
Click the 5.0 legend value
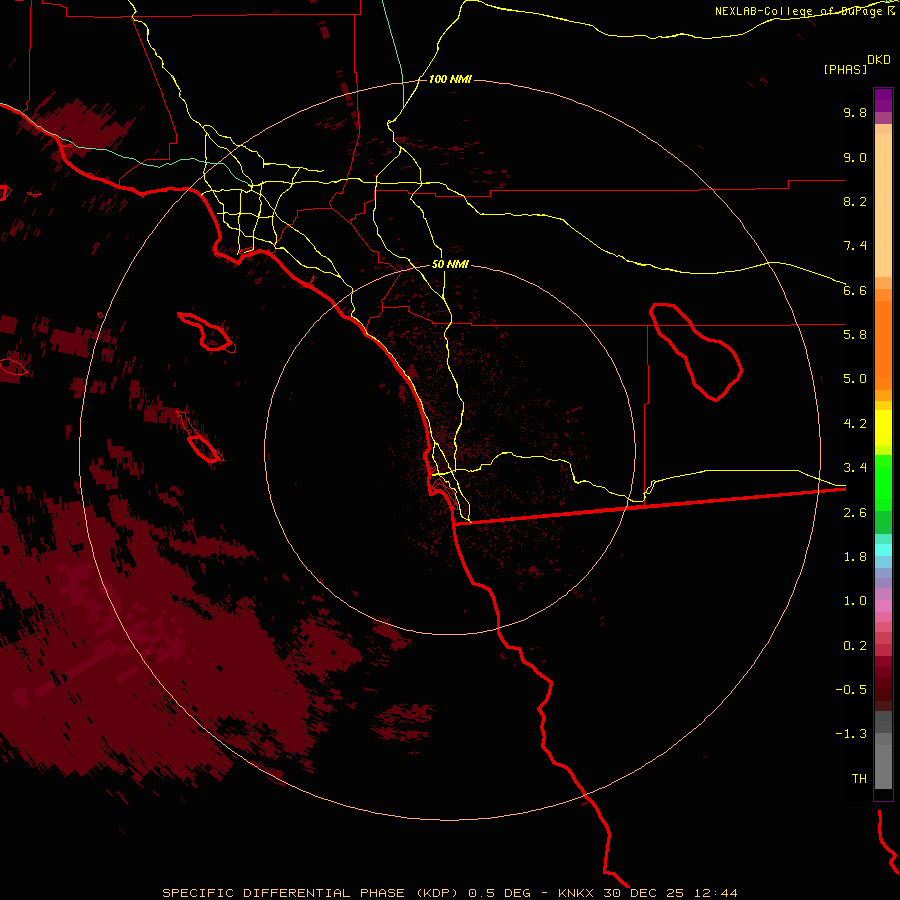click(855, 379)
